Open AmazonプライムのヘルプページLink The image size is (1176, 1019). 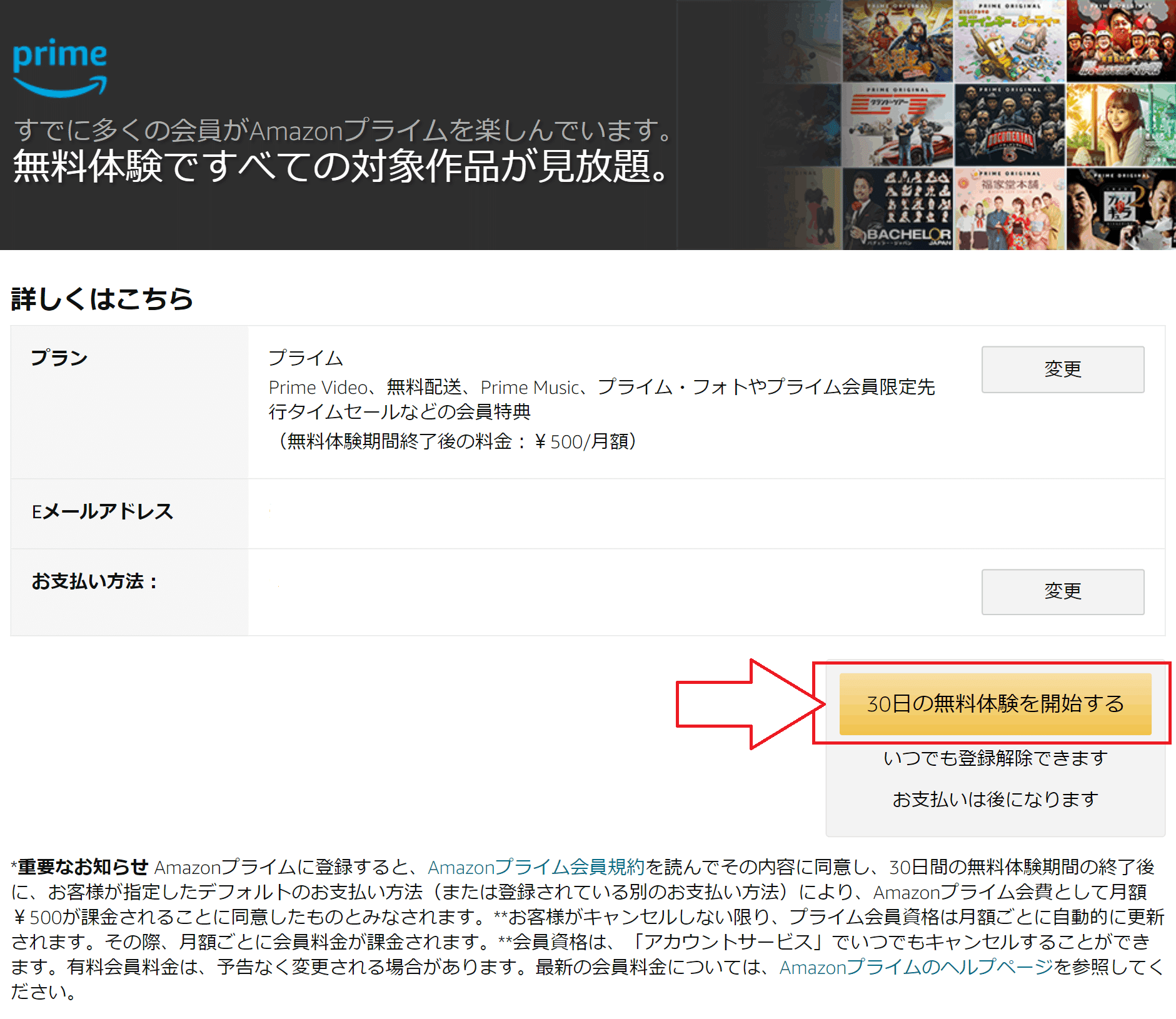(917, 967)
